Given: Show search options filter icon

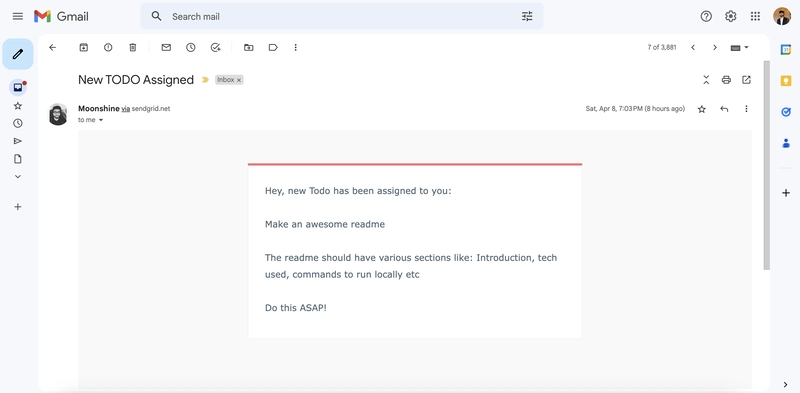Looking at the screenshot, I should tap(527, 16).
